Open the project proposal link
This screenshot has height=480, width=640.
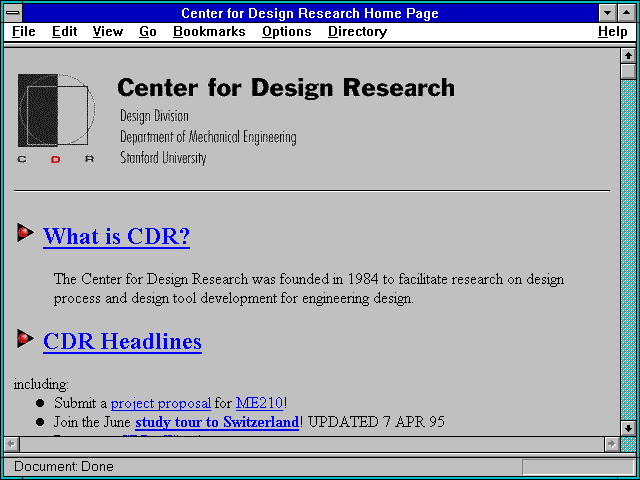point(161,403)
